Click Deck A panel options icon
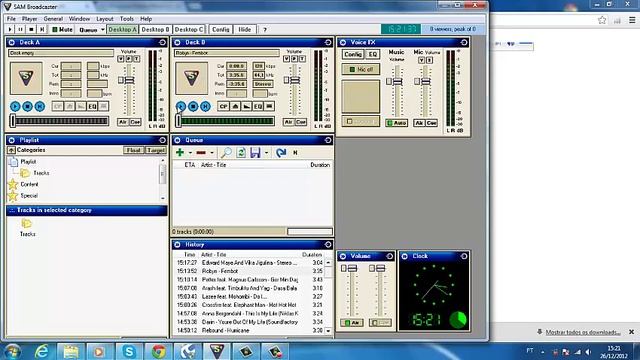The image size is (640, 360). pyautogui.click(x=162, y=42)
